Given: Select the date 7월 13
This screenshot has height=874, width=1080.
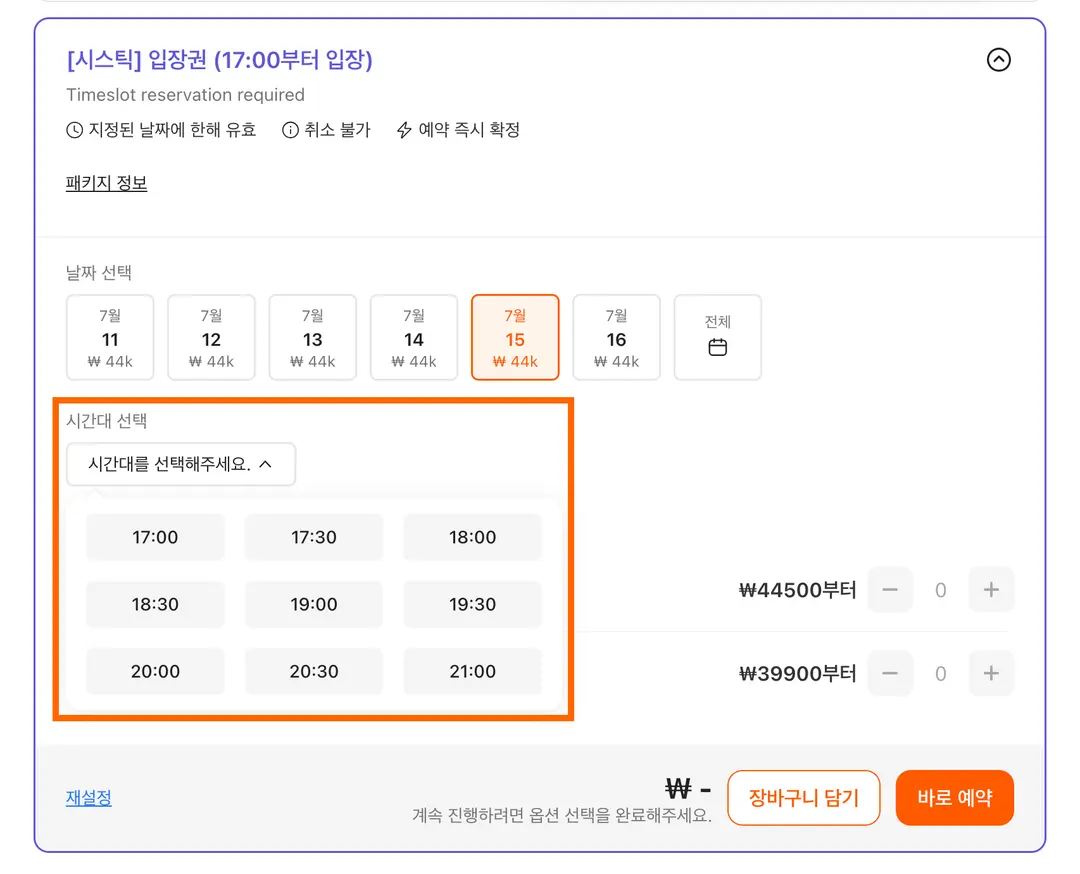Looking at the screenshot, I should click(313, 337).
